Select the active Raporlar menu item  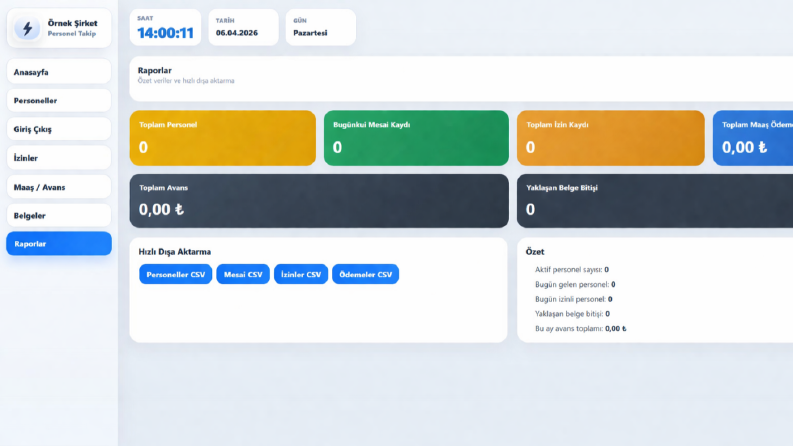click(59, 244)
